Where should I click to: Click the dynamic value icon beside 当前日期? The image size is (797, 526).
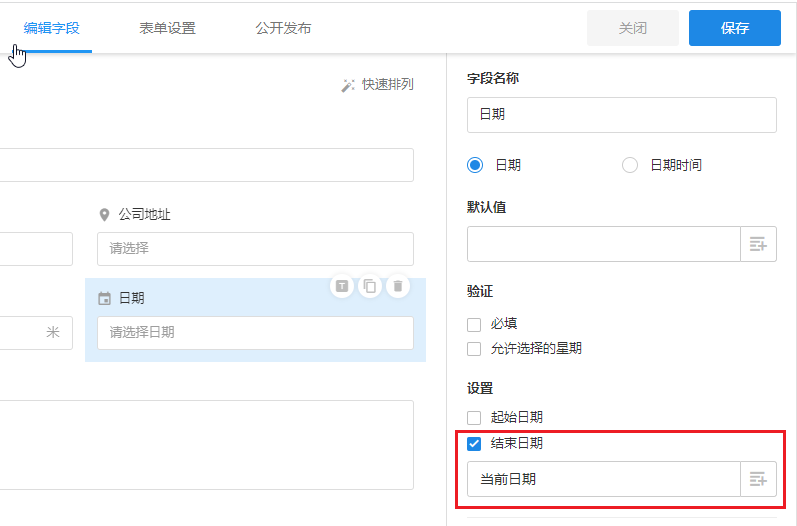(758, 480)
